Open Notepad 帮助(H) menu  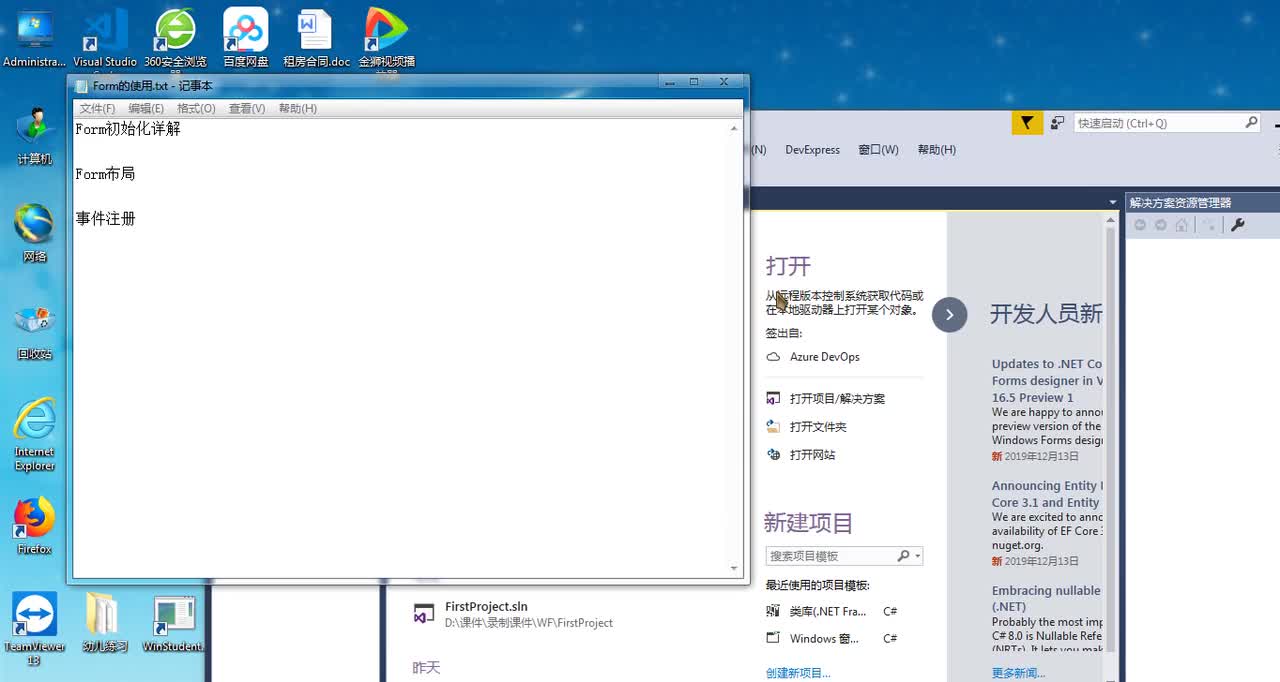pyautogui.click(x=298, y=108)
